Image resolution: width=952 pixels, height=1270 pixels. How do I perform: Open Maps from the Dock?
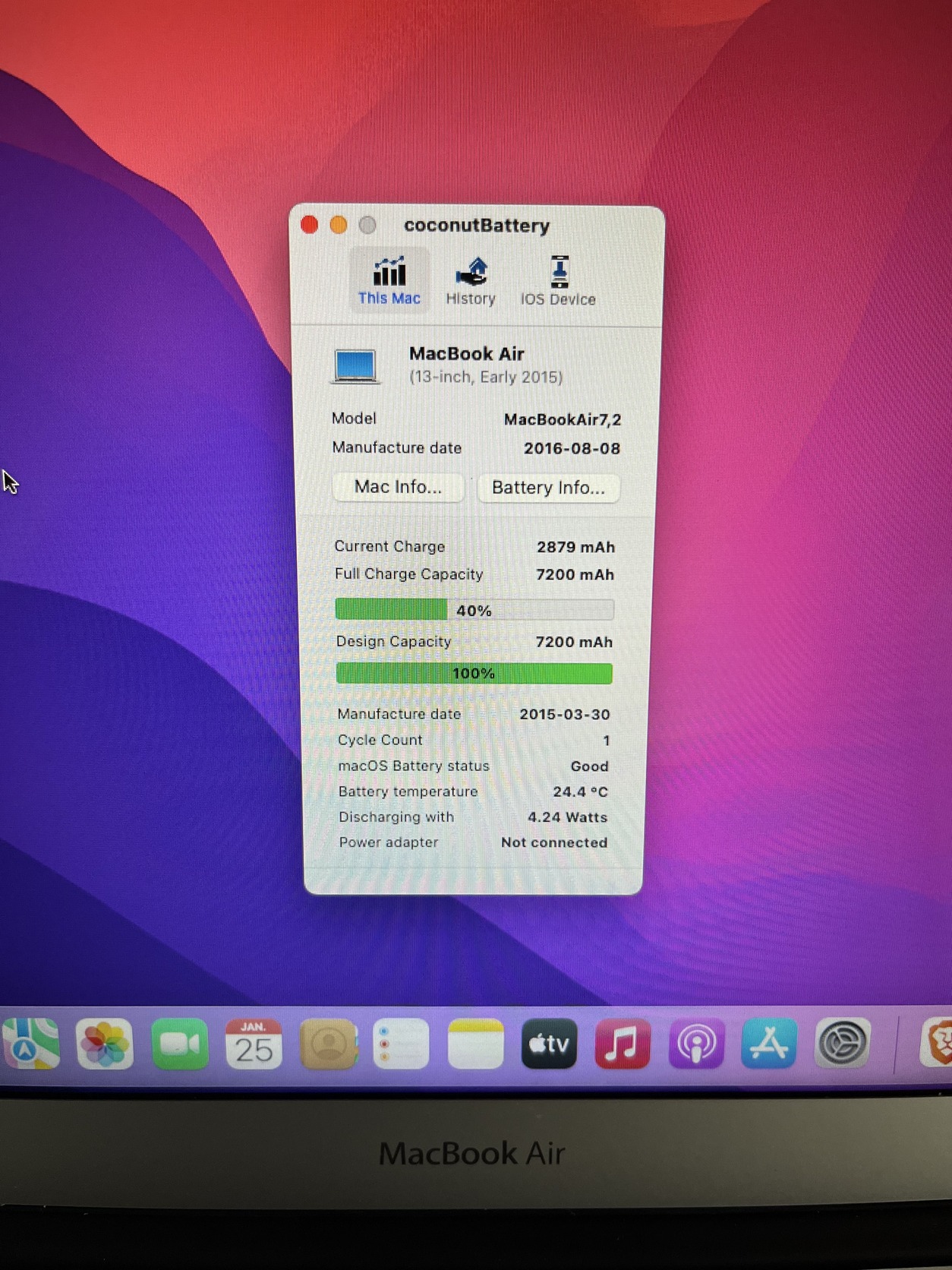click(30, 1044)
